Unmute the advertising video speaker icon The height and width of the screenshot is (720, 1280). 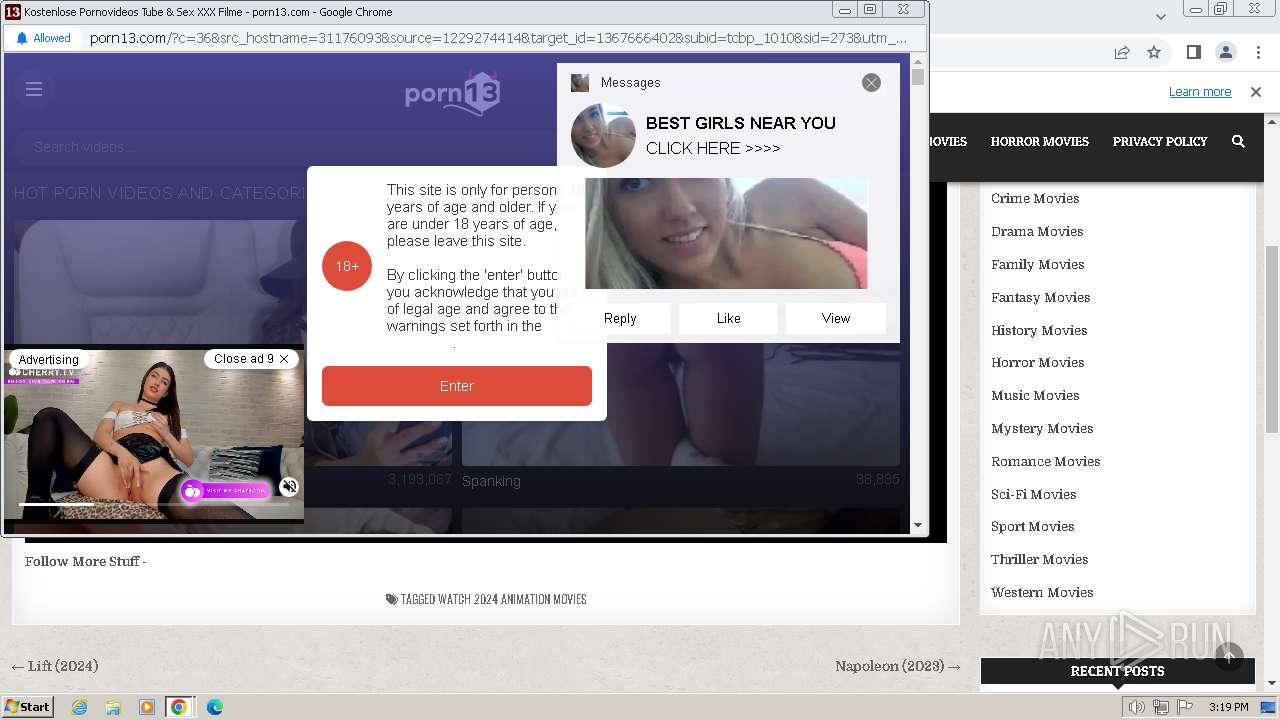point(289,487)
